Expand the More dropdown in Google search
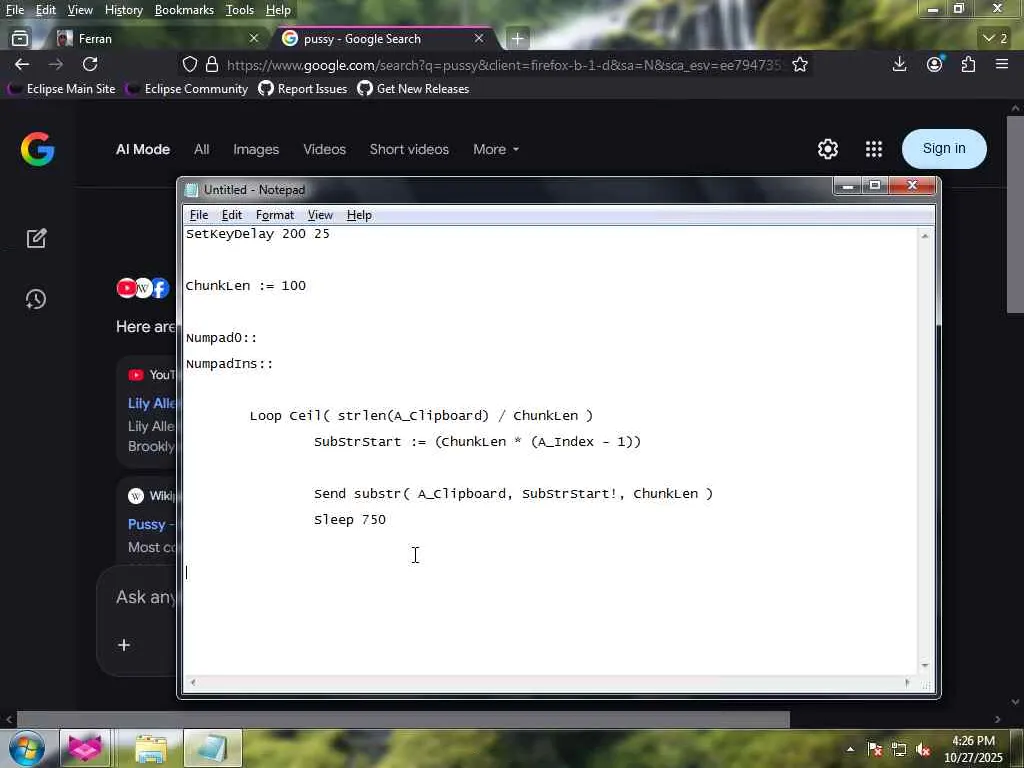The width and height of the screenshot is (1024, 768). coord(496,149)
